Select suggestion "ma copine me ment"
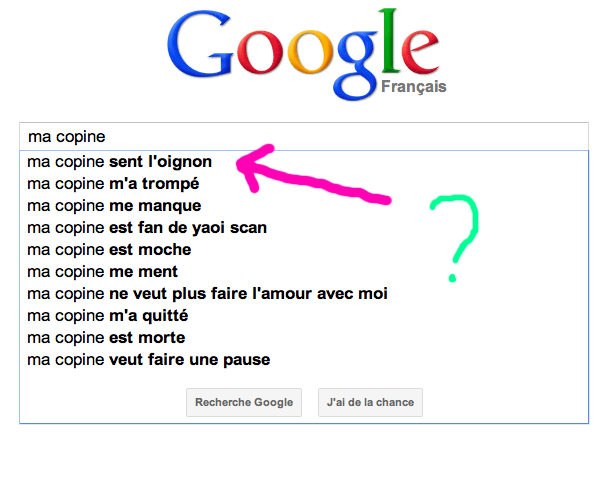 102,271
